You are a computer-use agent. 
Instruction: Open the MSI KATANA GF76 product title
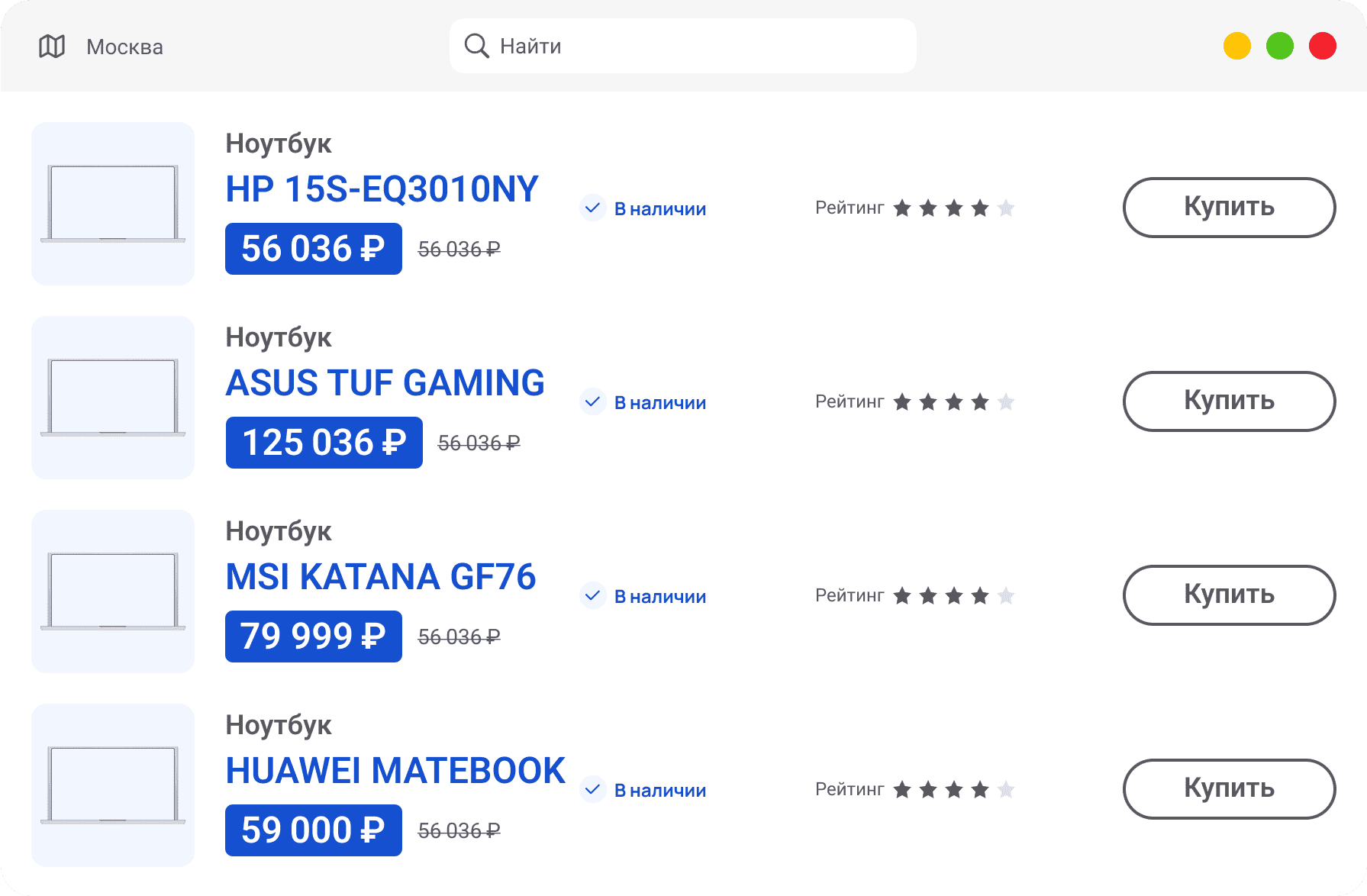[x=380, y=577]
